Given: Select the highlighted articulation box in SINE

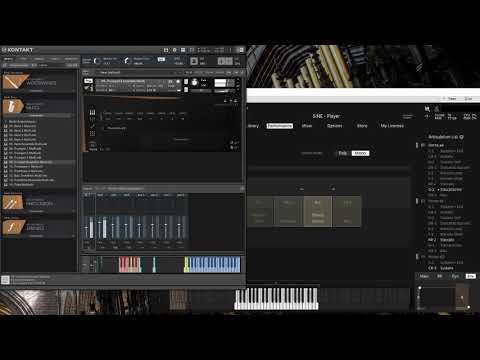Looking at the screenshot, I should 318,212.
